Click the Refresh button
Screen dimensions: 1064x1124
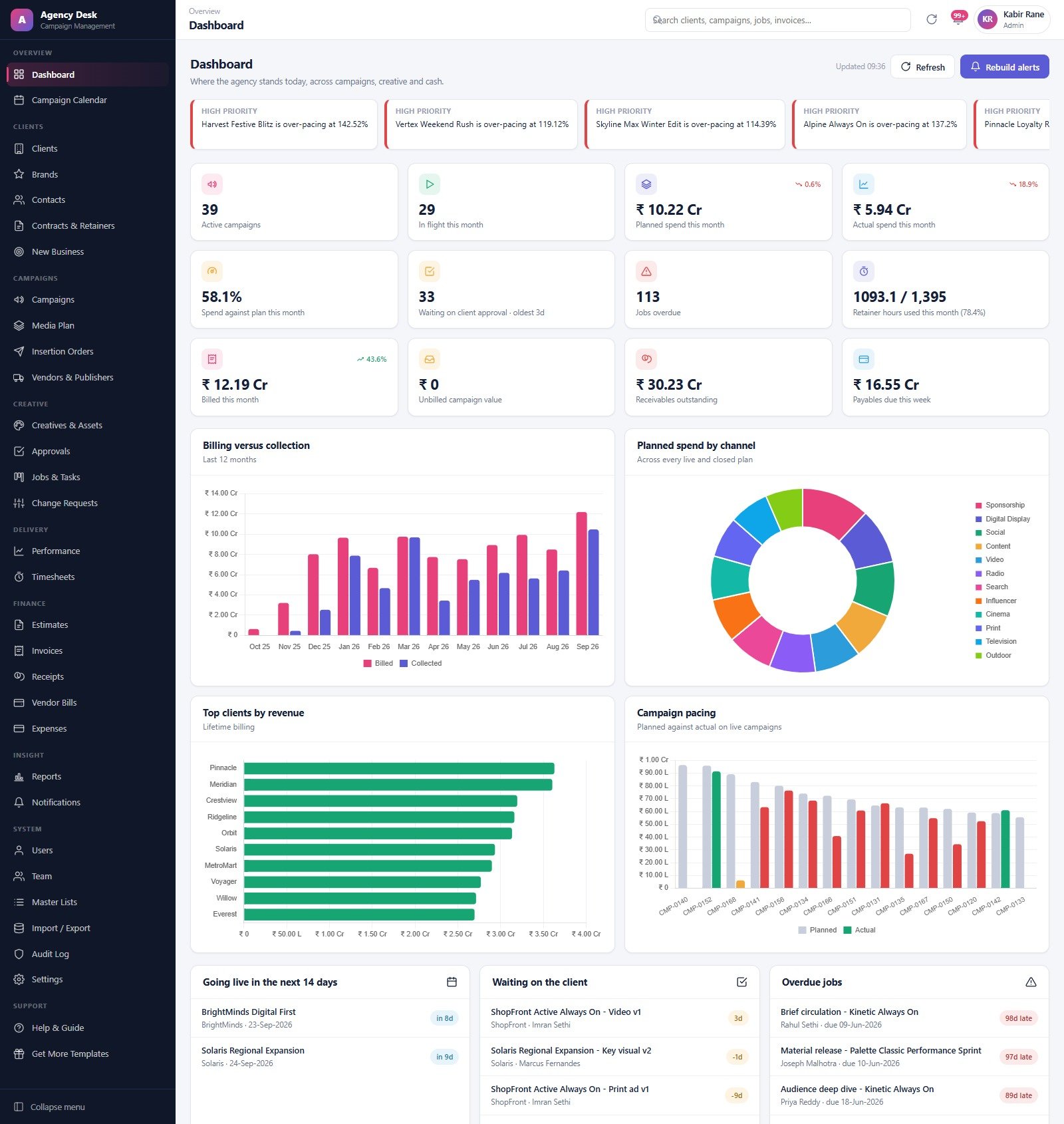click(x=922, y=67)
